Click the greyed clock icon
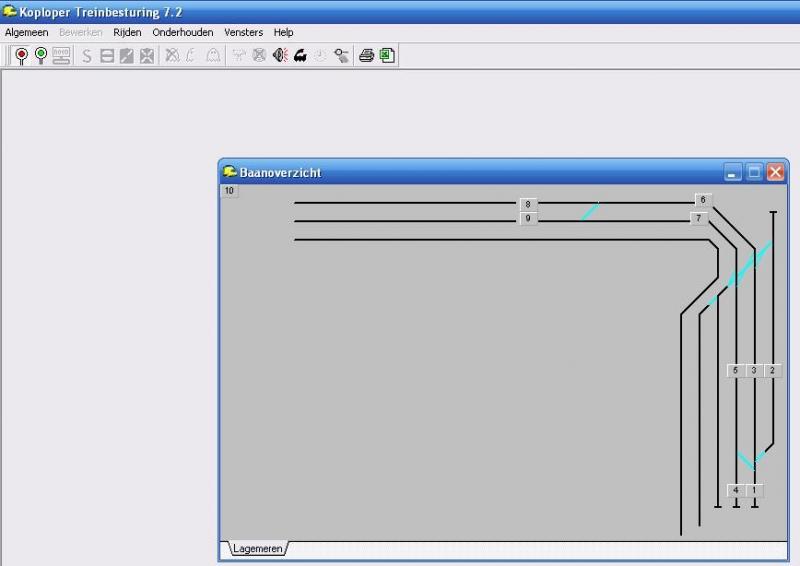The image size is (800, 566). pos(320,55)
